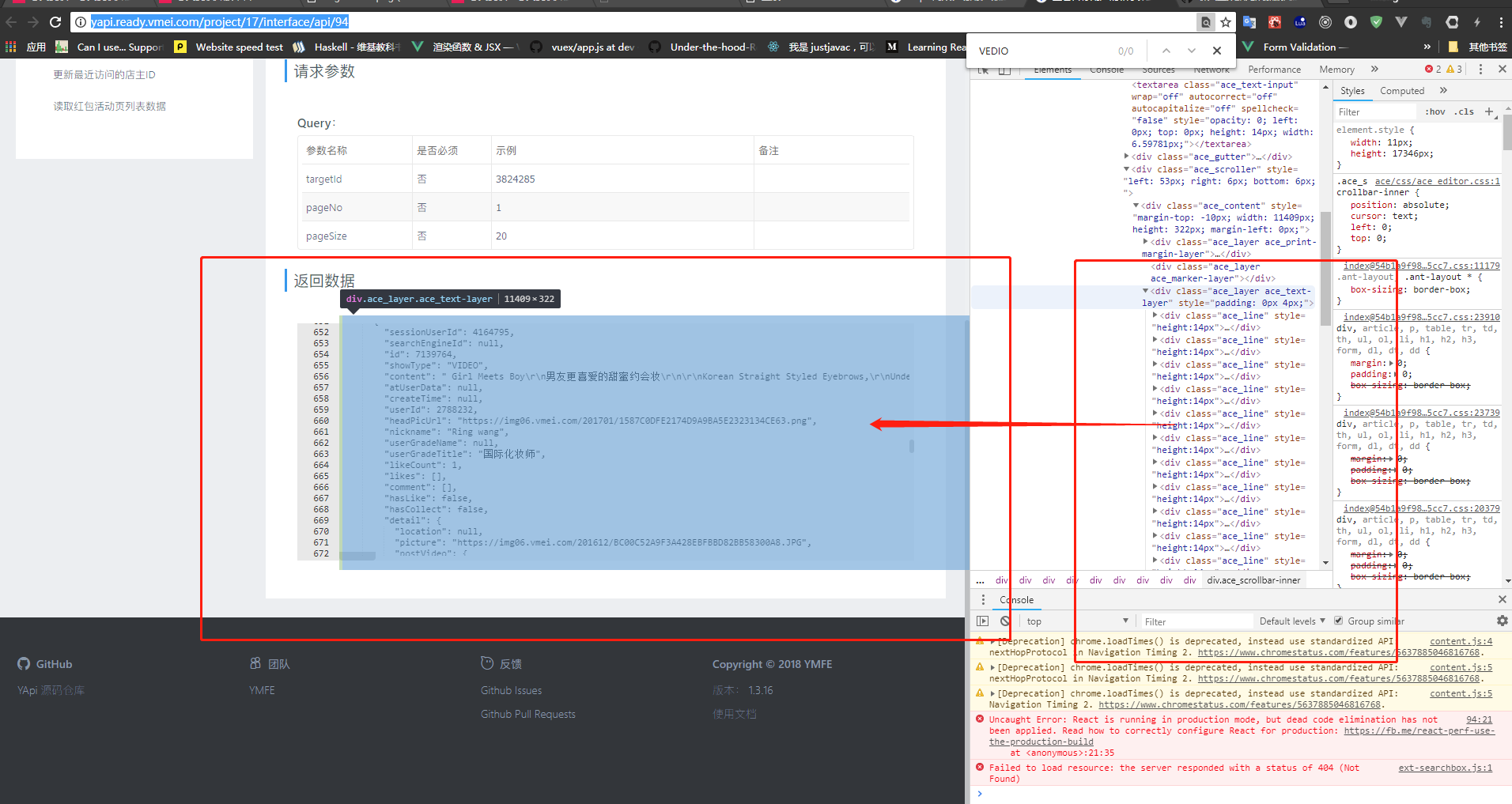Switch to the Performance tab
The height and width of the screenshot is (804, 1512).
(1275, 70)
